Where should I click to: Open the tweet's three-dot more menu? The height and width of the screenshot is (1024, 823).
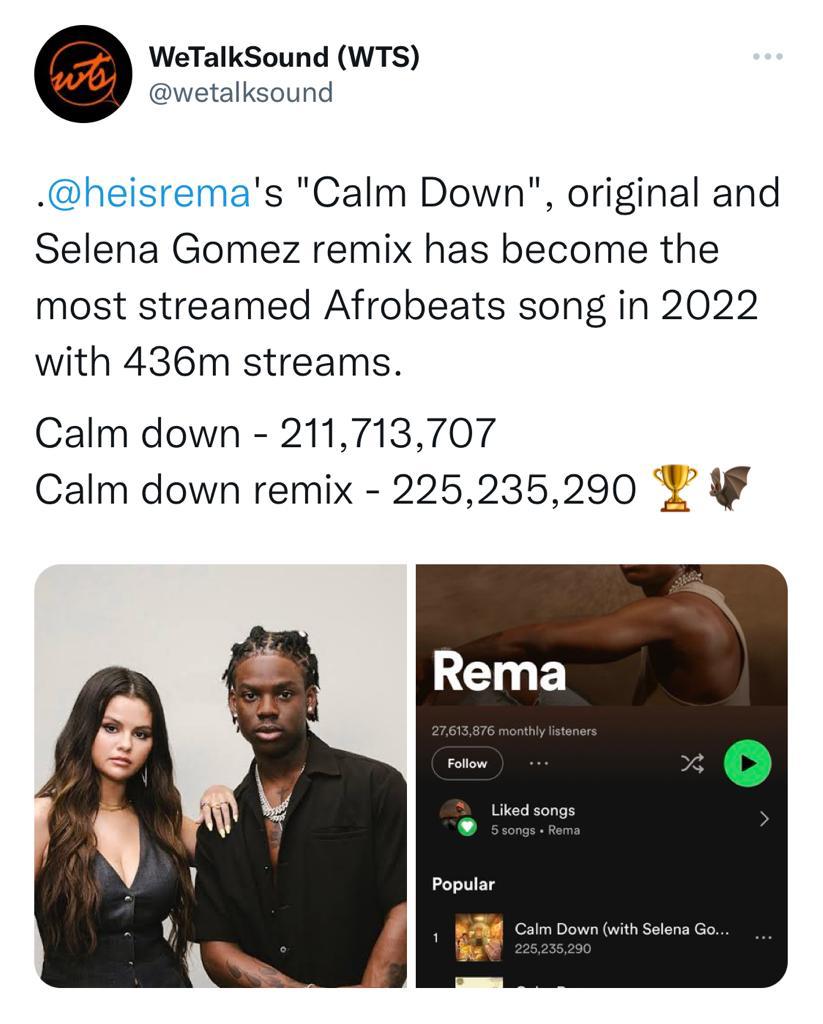(x=767, y=56)
